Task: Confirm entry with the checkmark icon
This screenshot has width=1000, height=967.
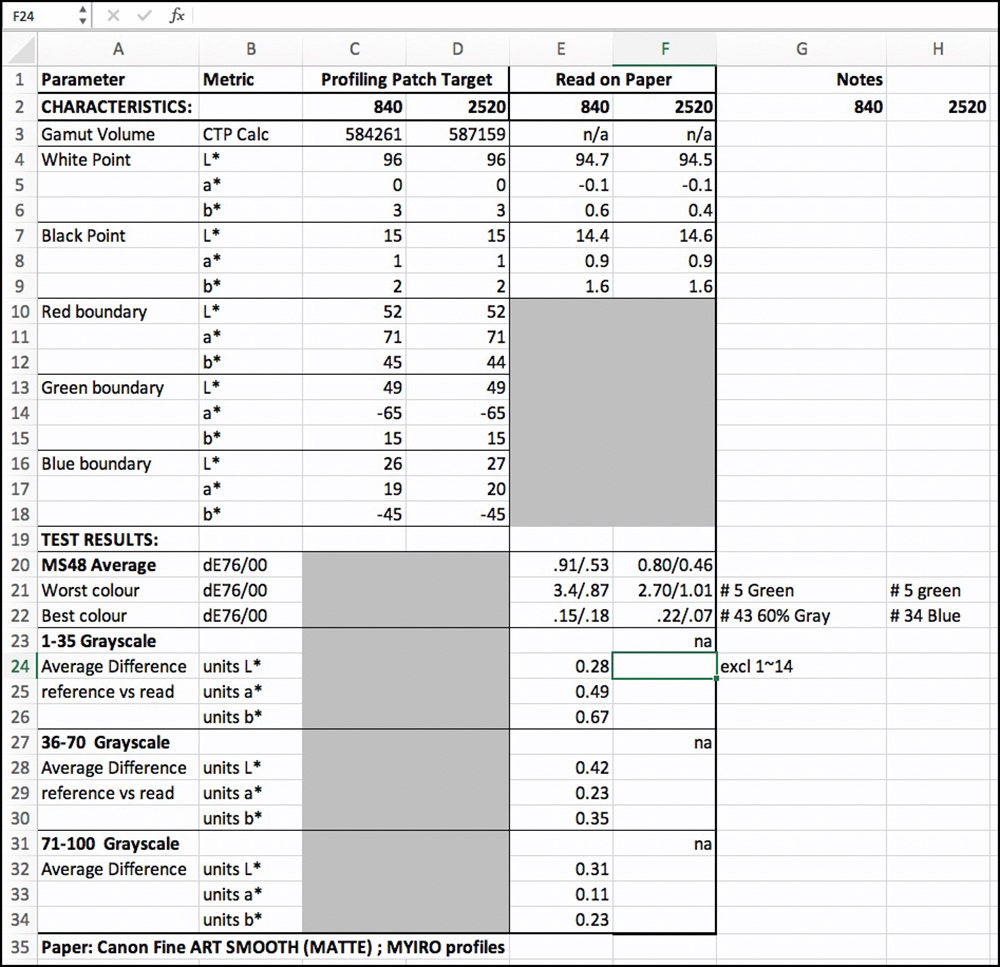Action: [144, 16]
